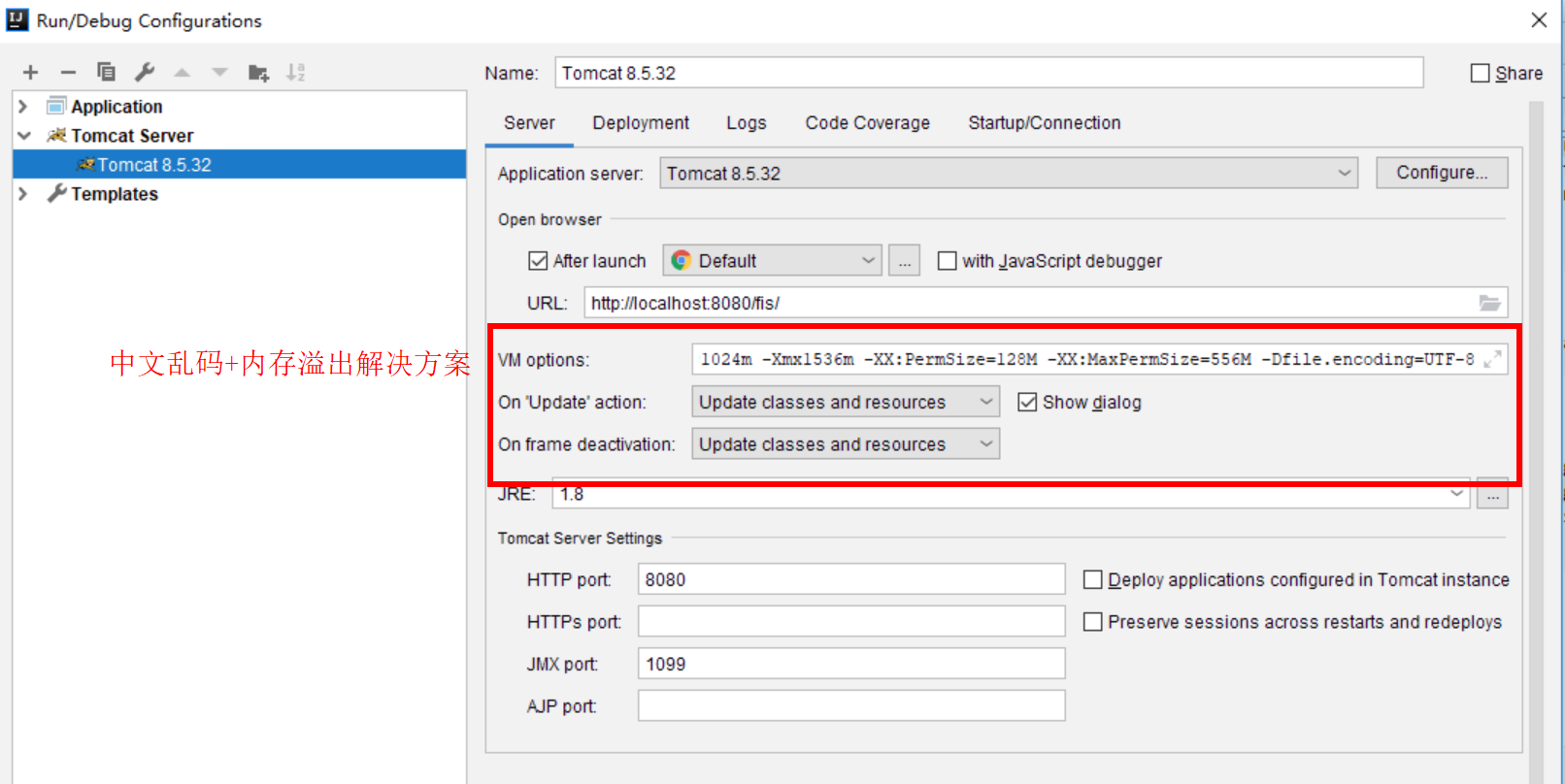Move configuration down arrow

(x=219, y=72)
